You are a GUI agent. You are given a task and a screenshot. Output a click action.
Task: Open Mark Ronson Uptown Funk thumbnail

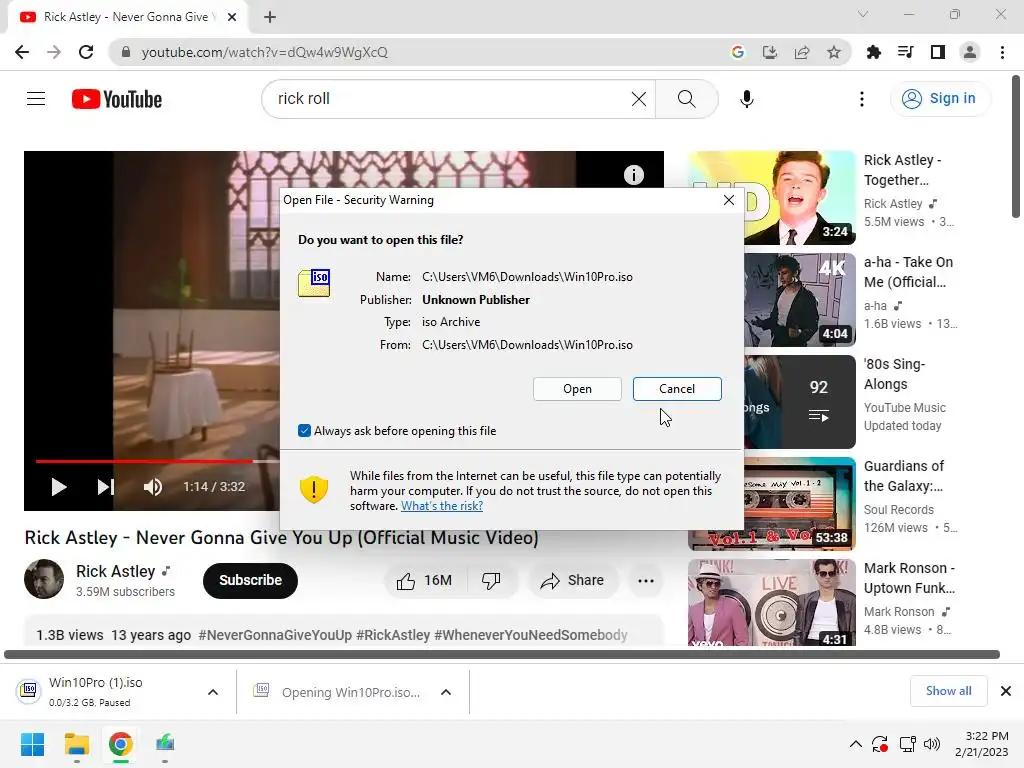(x=771, y=602)
